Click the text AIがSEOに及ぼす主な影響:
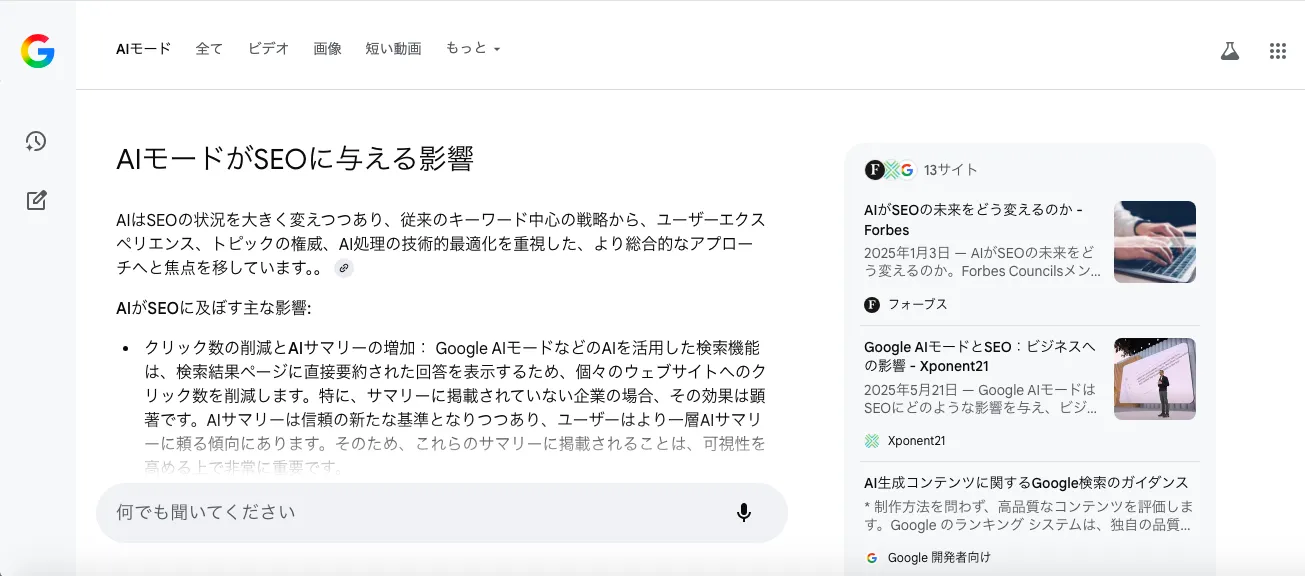Viewport: 1305px width, 576px height. tap(214, 309)
